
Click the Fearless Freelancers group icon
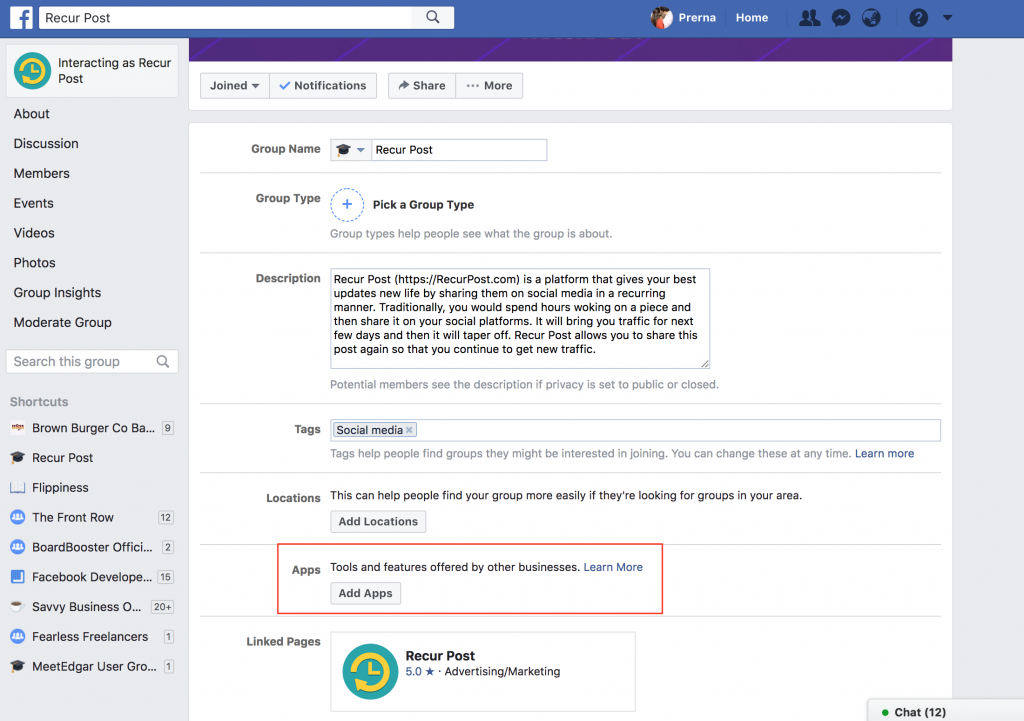pyautogui.click(x=18, y=637)
